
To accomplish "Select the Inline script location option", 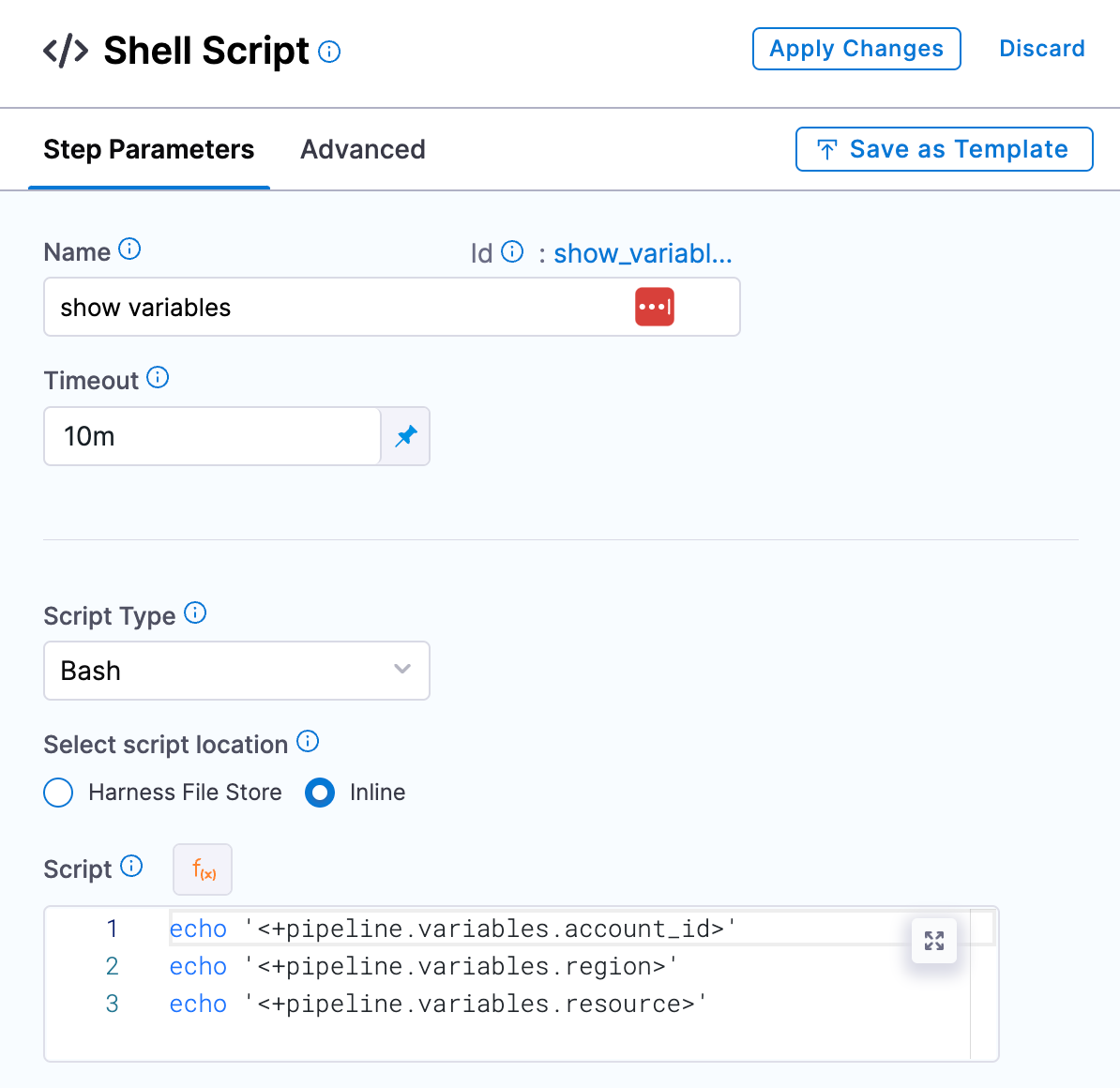I will coord(320,793).
